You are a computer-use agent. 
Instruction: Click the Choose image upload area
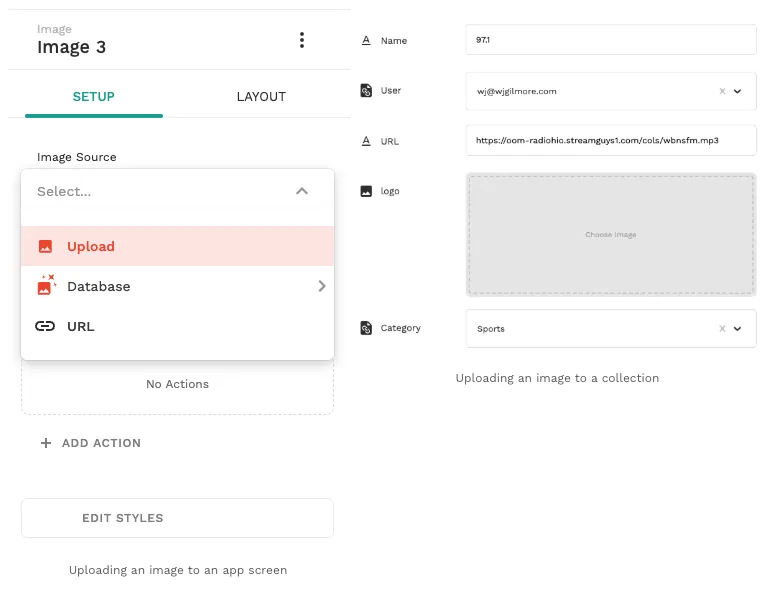[x=610, y=235]
